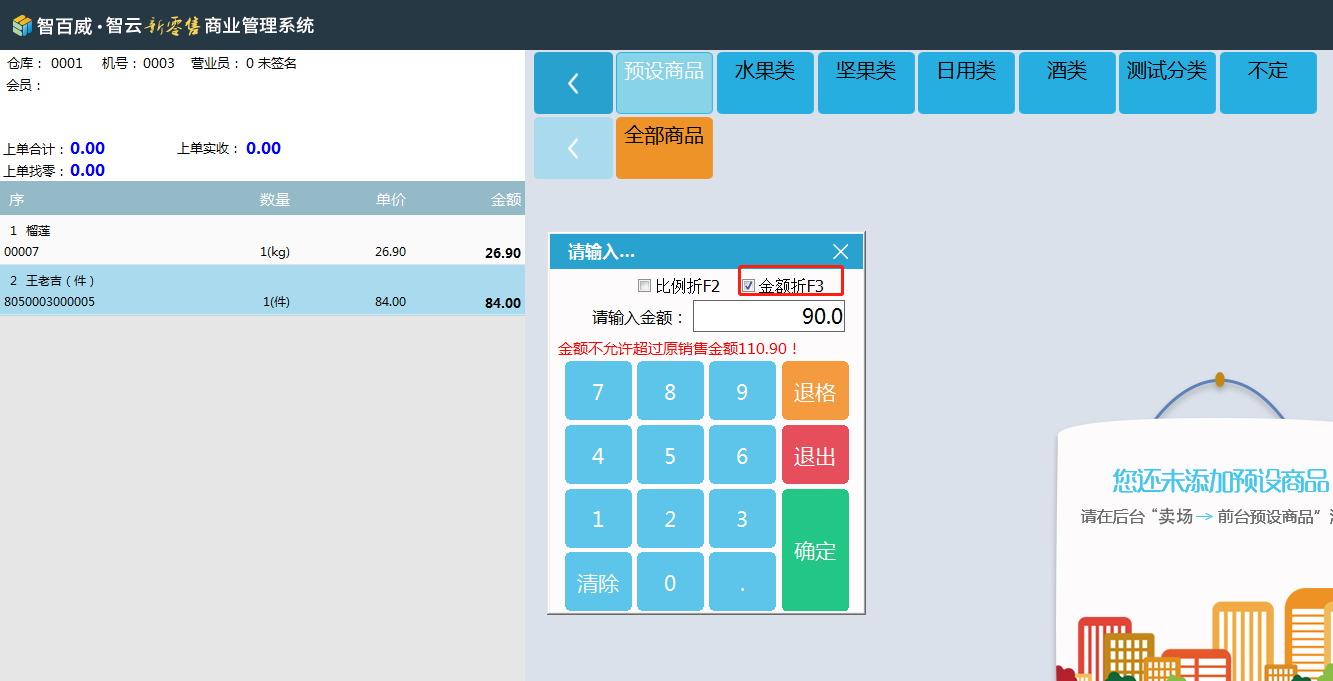Image resolution: width=1333 pixels, height=681 pixels.
Task: Select the 王老吉（件）item row
Action: [262, 291]
